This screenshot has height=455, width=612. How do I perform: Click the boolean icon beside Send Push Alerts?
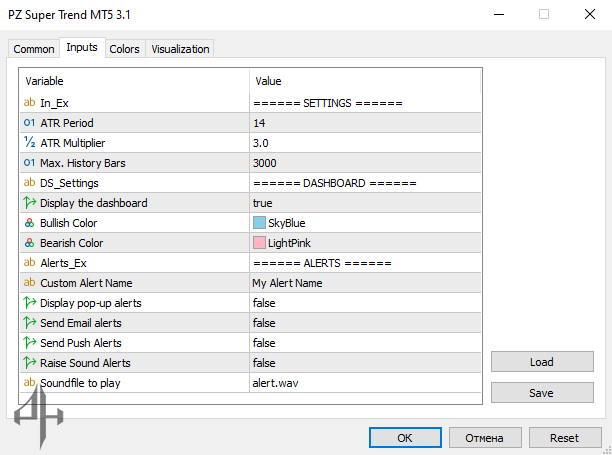29,343
